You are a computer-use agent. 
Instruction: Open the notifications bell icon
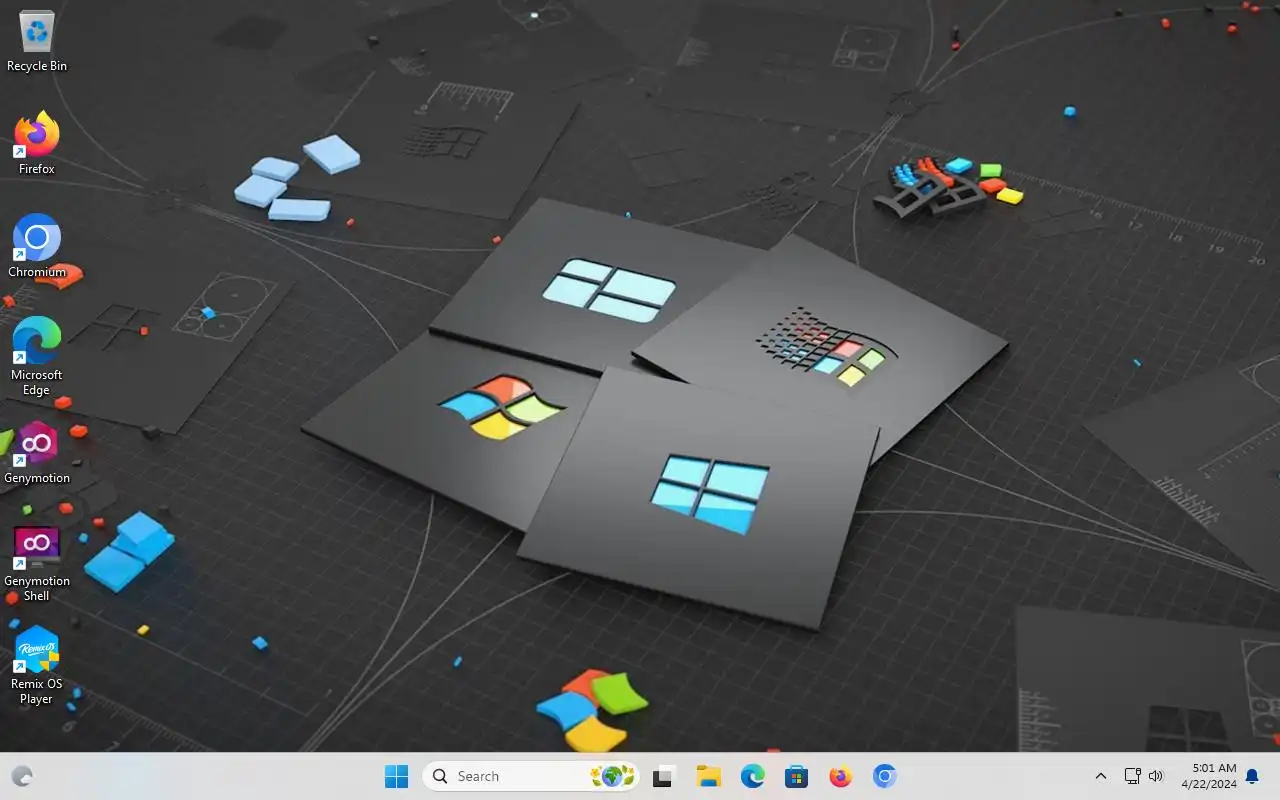point(1252,777)
